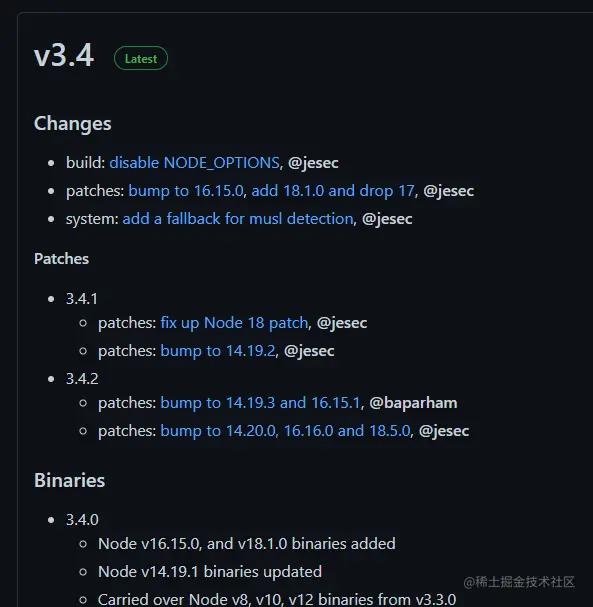
Task: Open the fix up Node 18 patch link
Action: tap(234, 323)
